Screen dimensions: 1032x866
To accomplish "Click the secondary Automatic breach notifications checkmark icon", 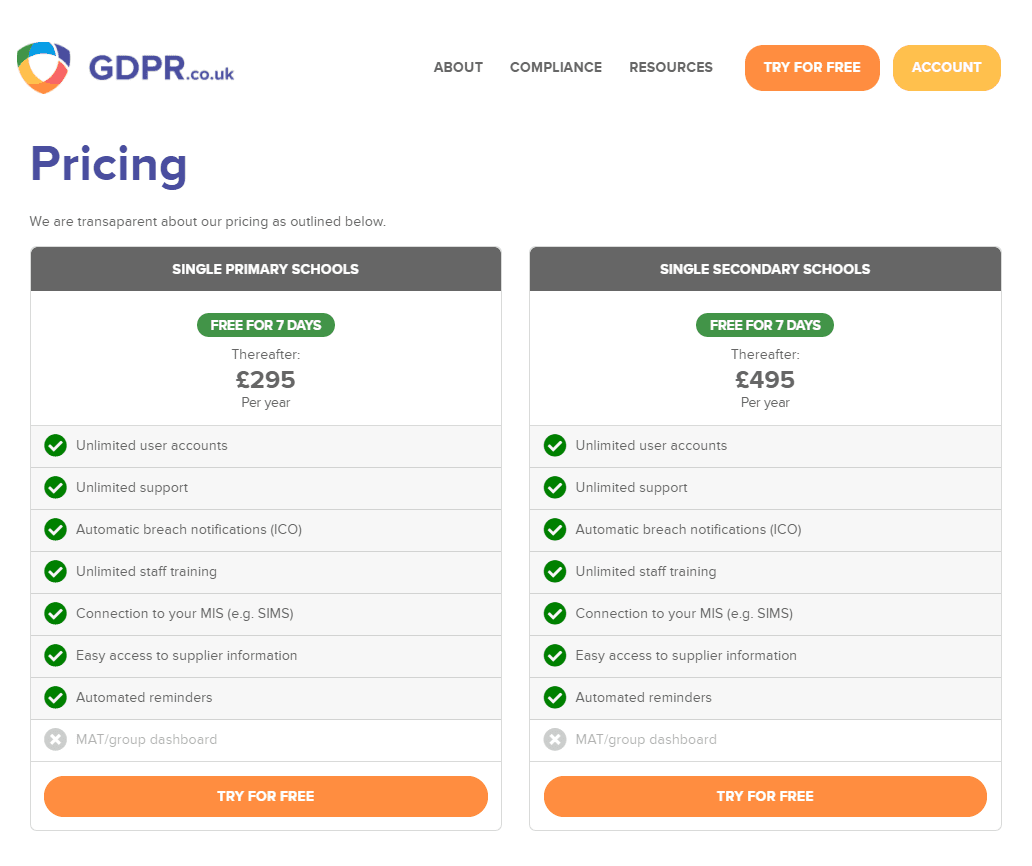I will tap(555, 530).
